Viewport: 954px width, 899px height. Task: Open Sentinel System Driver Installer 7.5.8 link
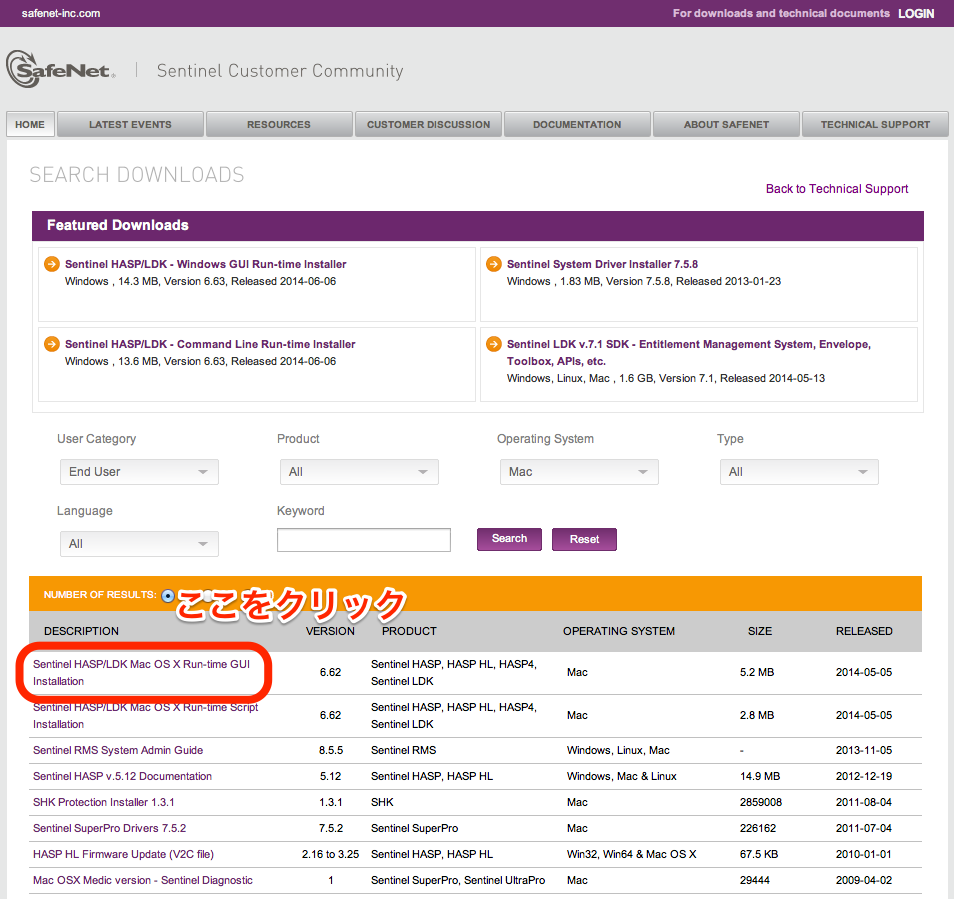[x=602, y=264]
